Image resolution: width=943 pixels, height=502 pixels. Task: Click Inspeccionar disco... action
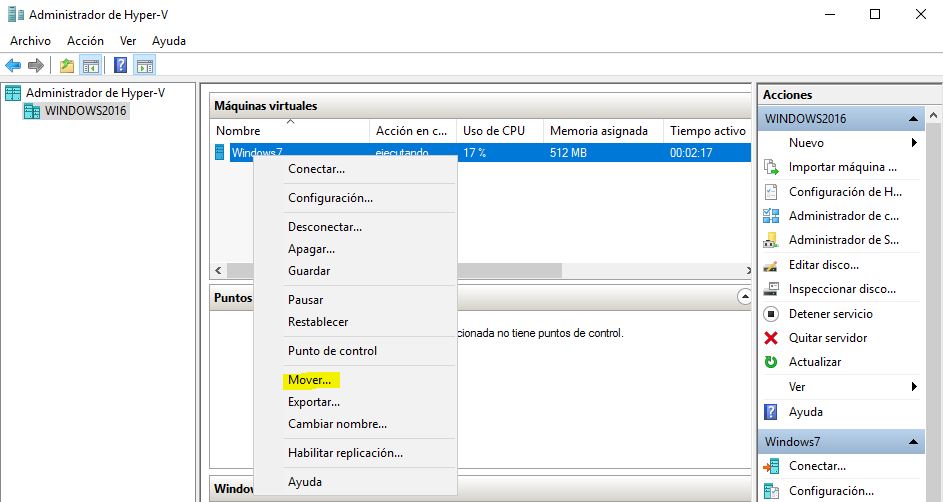click(842, 289)
